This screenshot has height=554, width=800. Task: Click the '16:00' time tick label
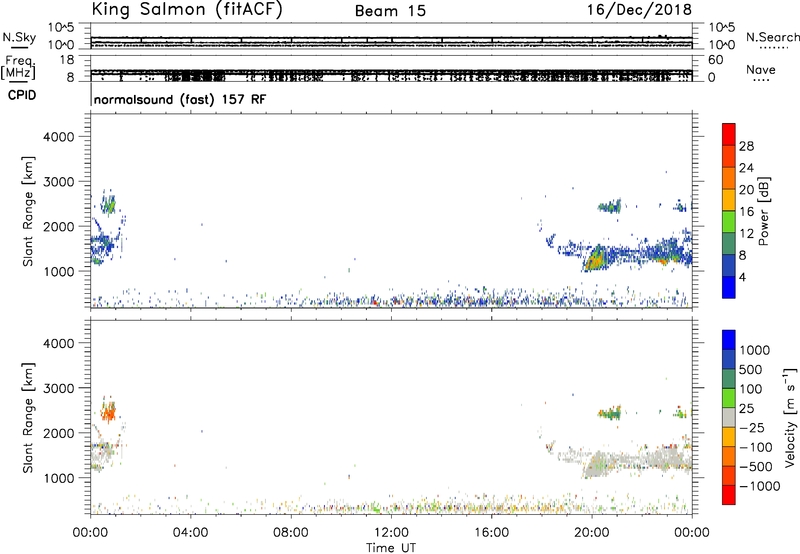coord(491,533)
